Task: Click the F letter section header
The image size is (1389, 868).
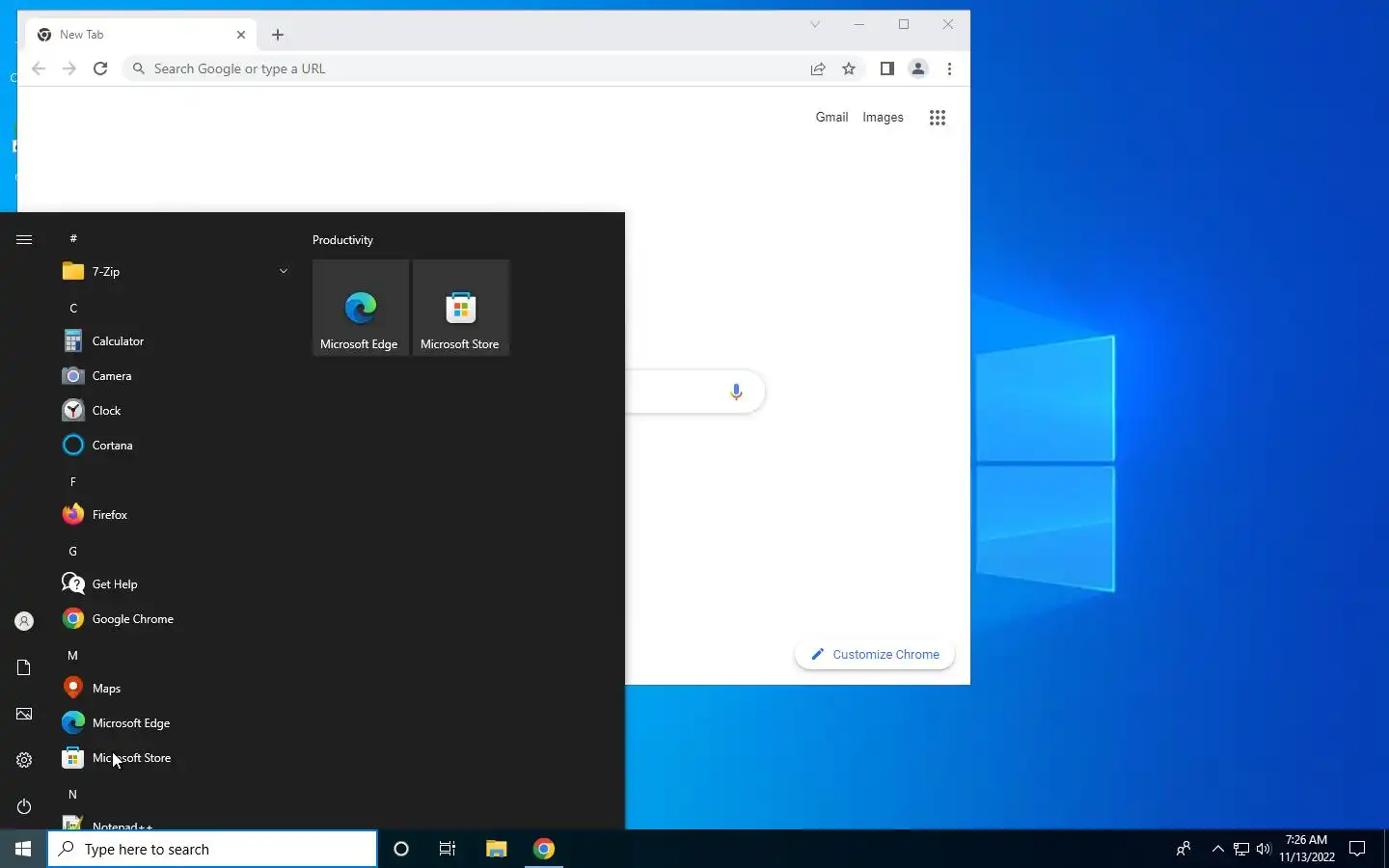Action: coord(73,481)
